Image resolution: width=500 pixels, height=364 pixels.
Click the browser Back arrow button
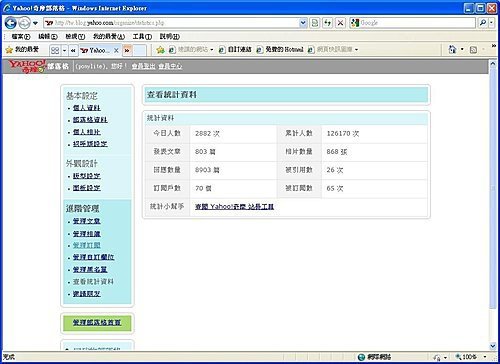[11, 23]
